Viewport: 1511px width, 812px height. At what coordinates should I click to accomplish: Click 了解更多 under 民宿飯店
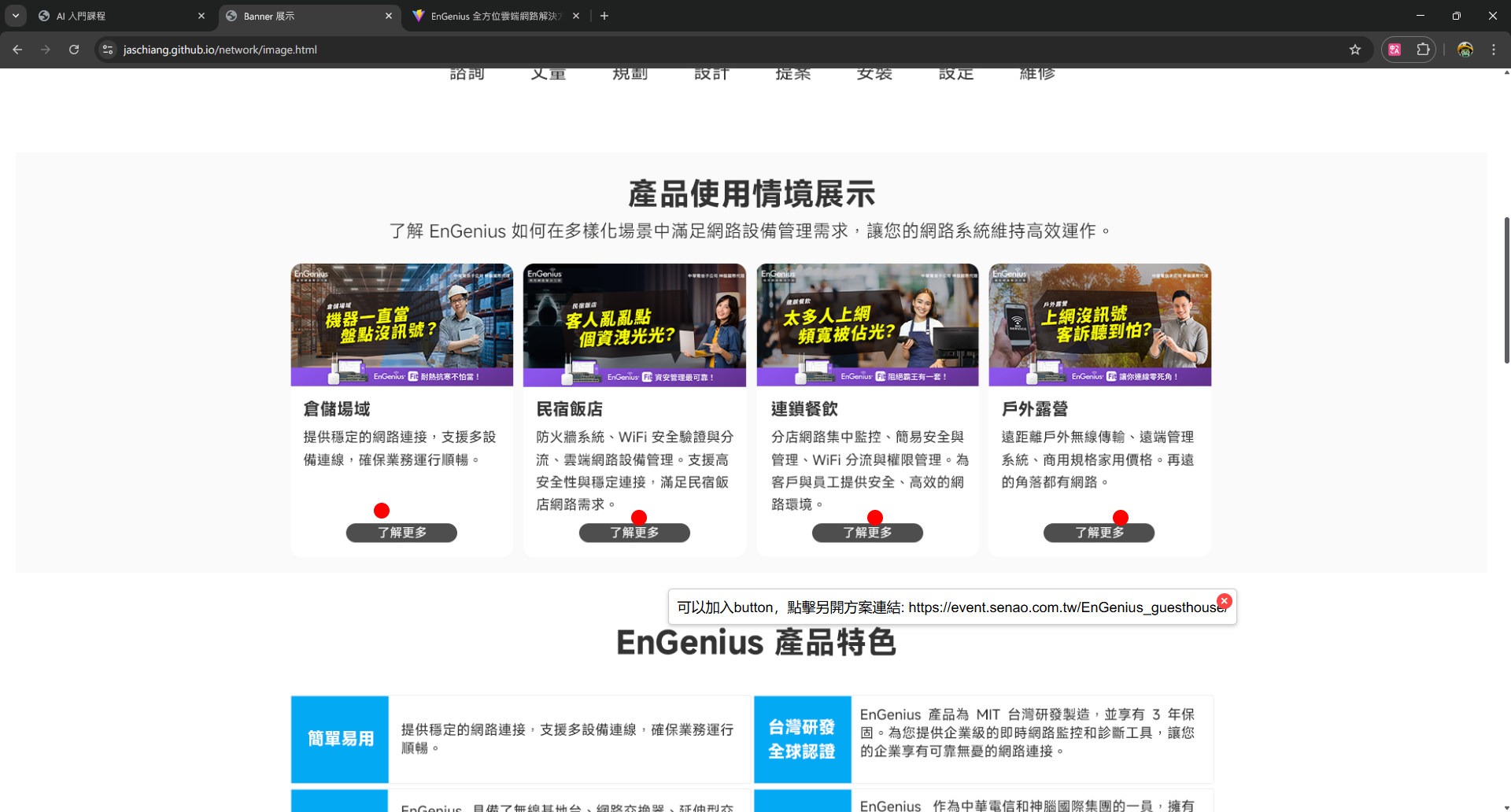(x=634, y=533)
